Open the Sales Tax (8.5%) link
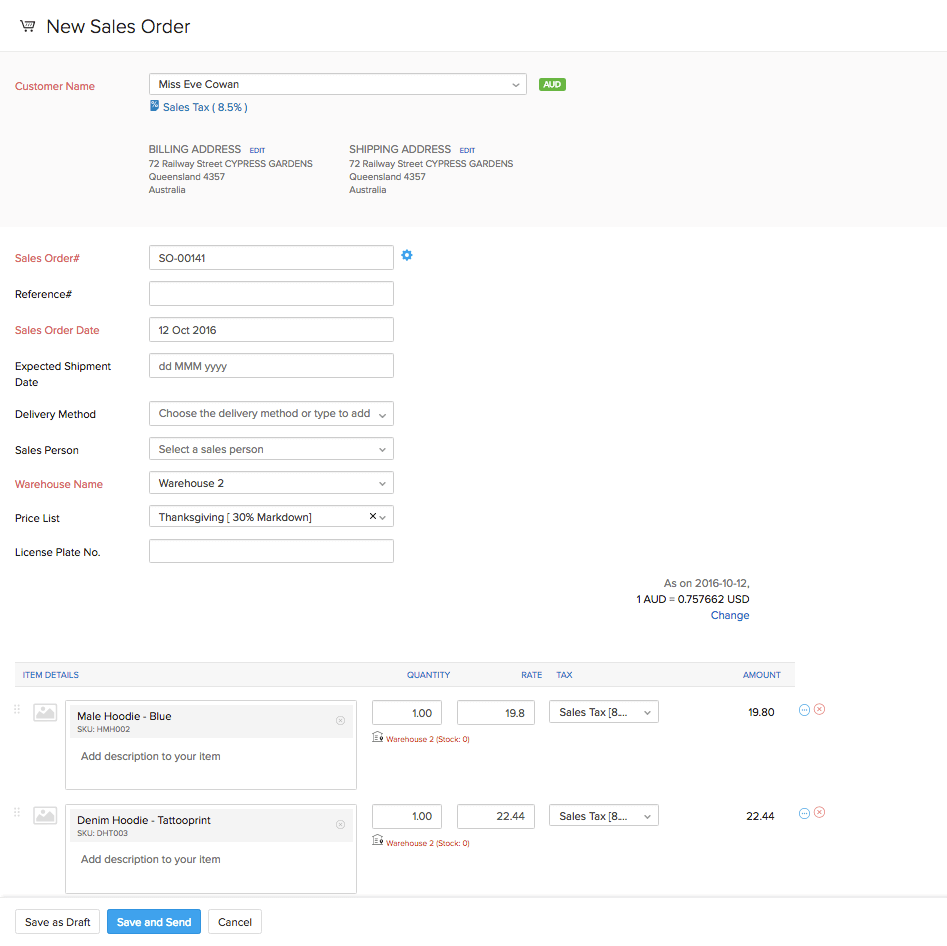The width and height of the screenshot is (947, 946). pyautogui.click(x=200, y=107)
